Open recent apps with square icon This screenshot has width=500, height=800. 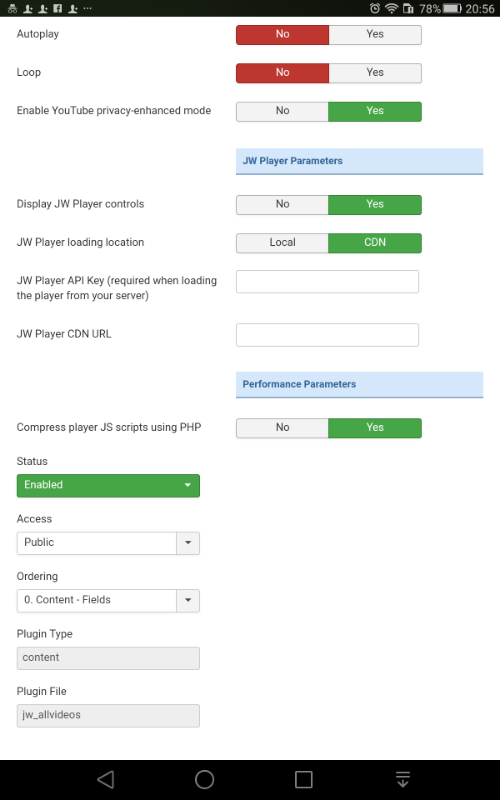[304, 779]
